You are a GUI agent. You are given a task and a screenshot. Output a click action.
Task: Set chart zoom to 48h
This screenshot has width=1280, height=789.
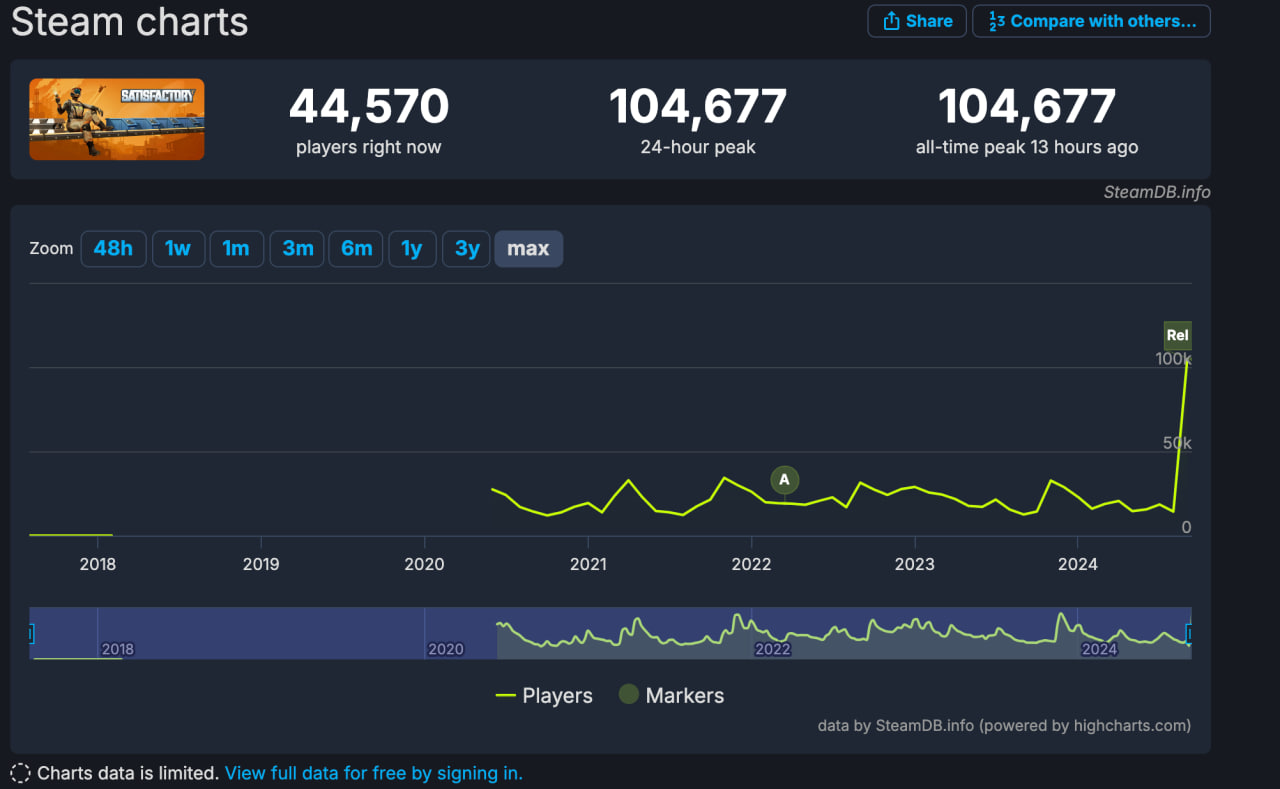pos(113,249)
